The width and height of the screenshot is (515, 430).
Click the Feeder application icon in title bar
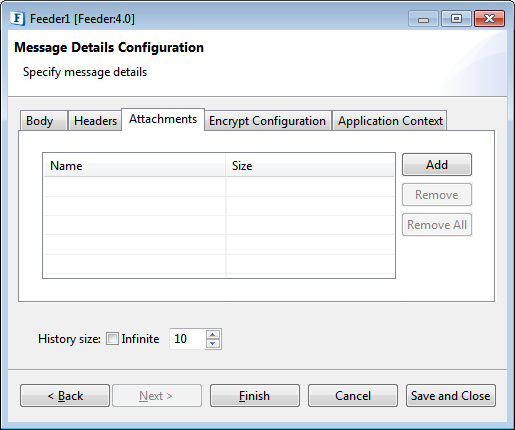pos(17,19)
